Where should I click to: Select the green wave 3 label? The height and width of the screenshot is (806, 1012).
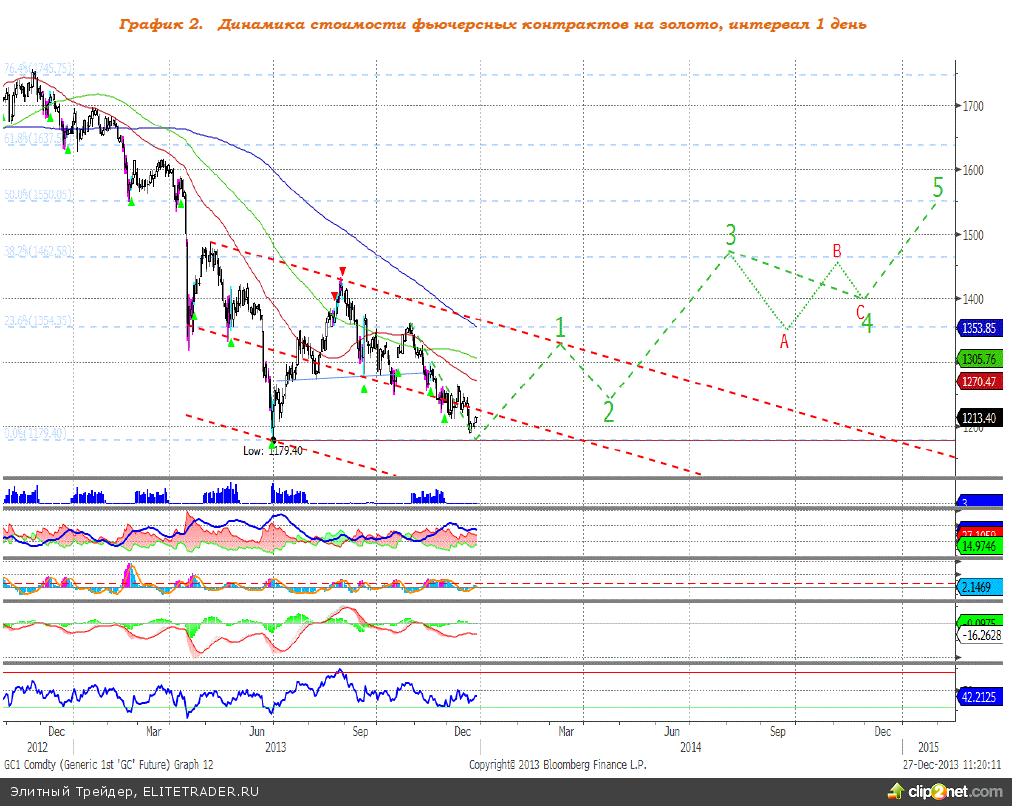(731, 235)
